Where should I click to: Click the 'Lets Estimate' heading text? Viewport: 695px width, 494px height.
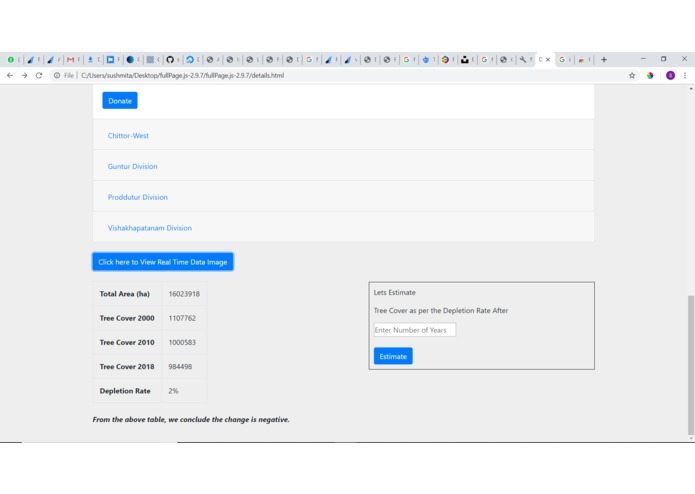(x=394, y=292)
